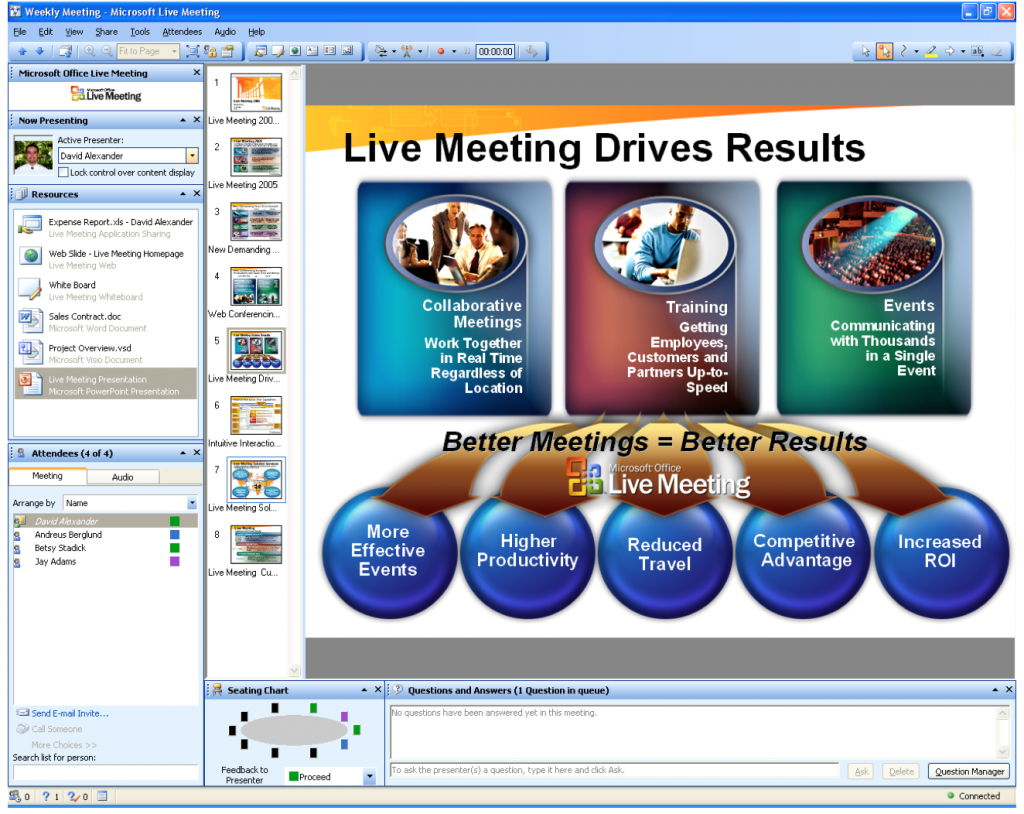
Task: Click the answered questions status icon
Action: click(x=73, y=796)
